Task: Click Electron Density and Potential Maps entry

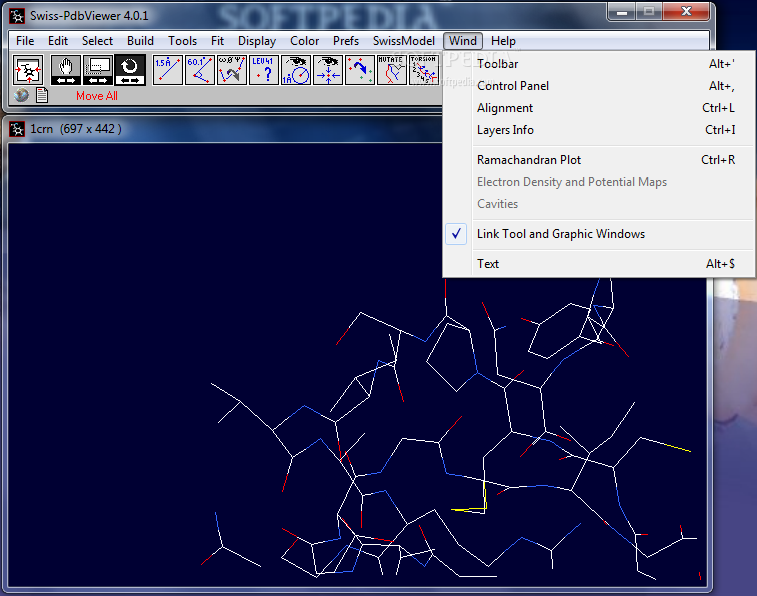Action: point(599,182)
